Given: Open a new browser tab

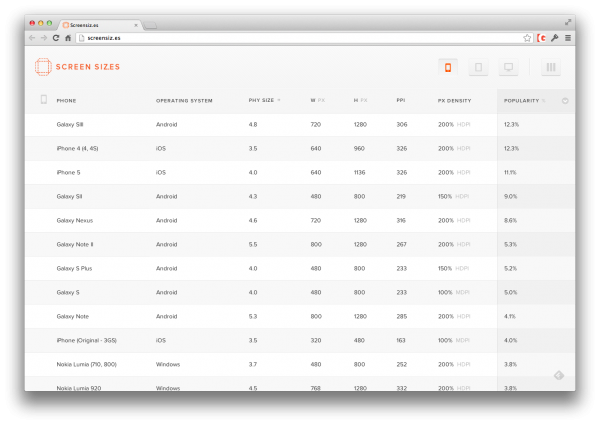Looking at the screenshot, I should (x=150, y=26).
